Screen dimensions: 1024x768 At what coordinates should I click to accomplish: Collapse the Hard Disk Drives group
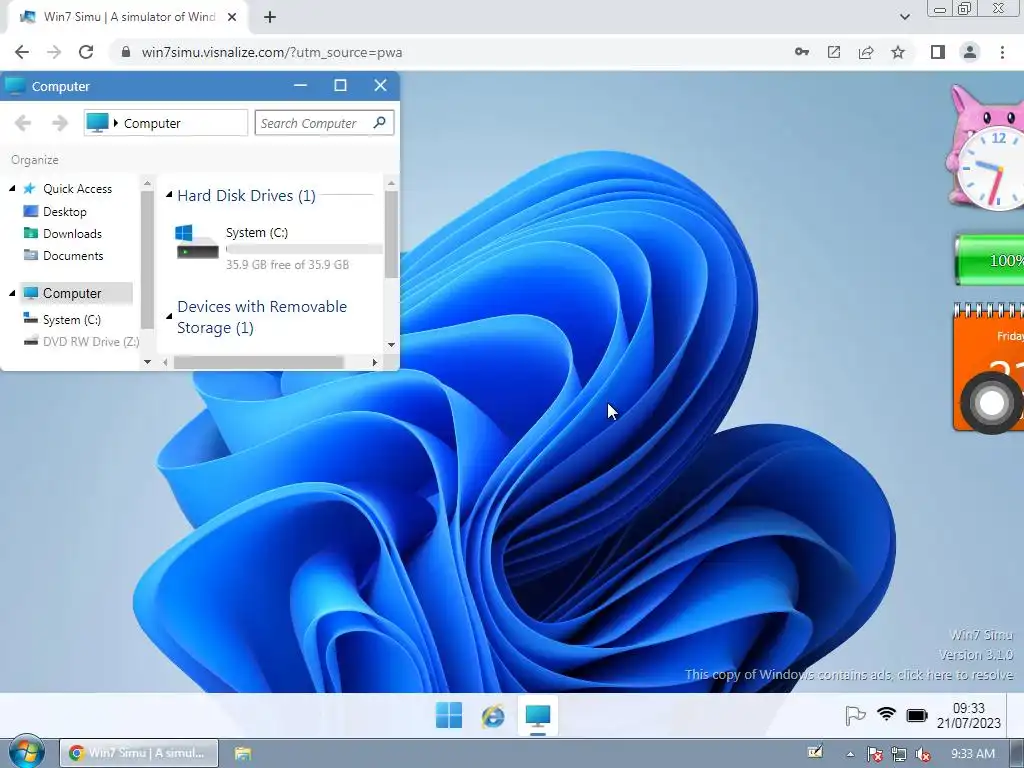click(x=169, y=195)
